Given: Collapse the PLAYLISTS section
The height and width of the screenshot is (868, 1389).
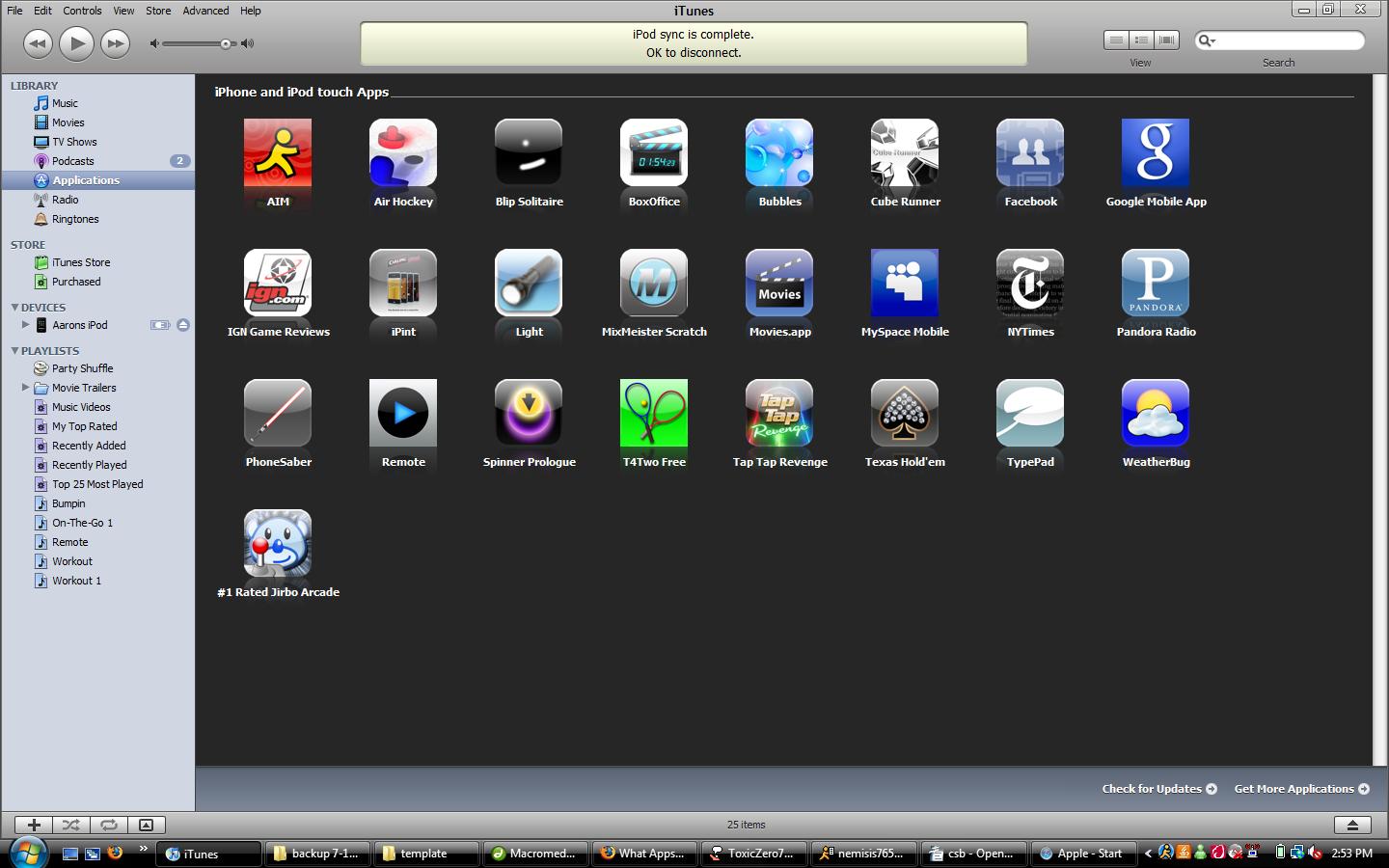Looking at the screenshot, I should [14, 350].
